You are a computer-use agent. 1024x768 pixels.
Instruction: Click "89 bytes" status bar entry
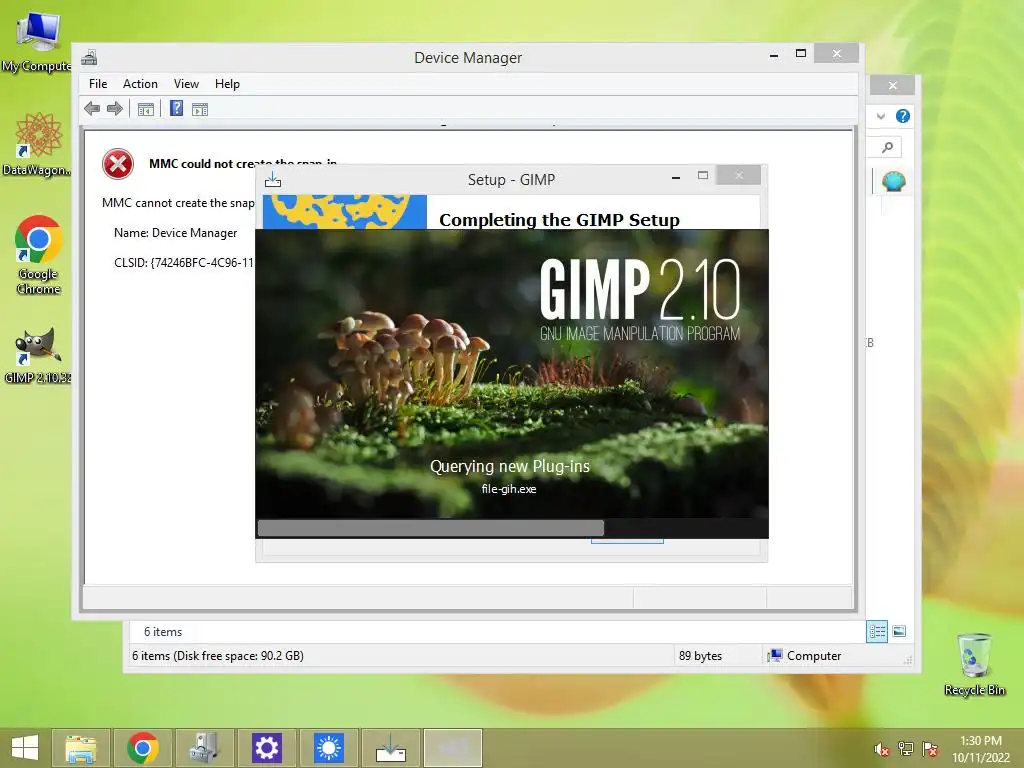click(x=700, y=656)
